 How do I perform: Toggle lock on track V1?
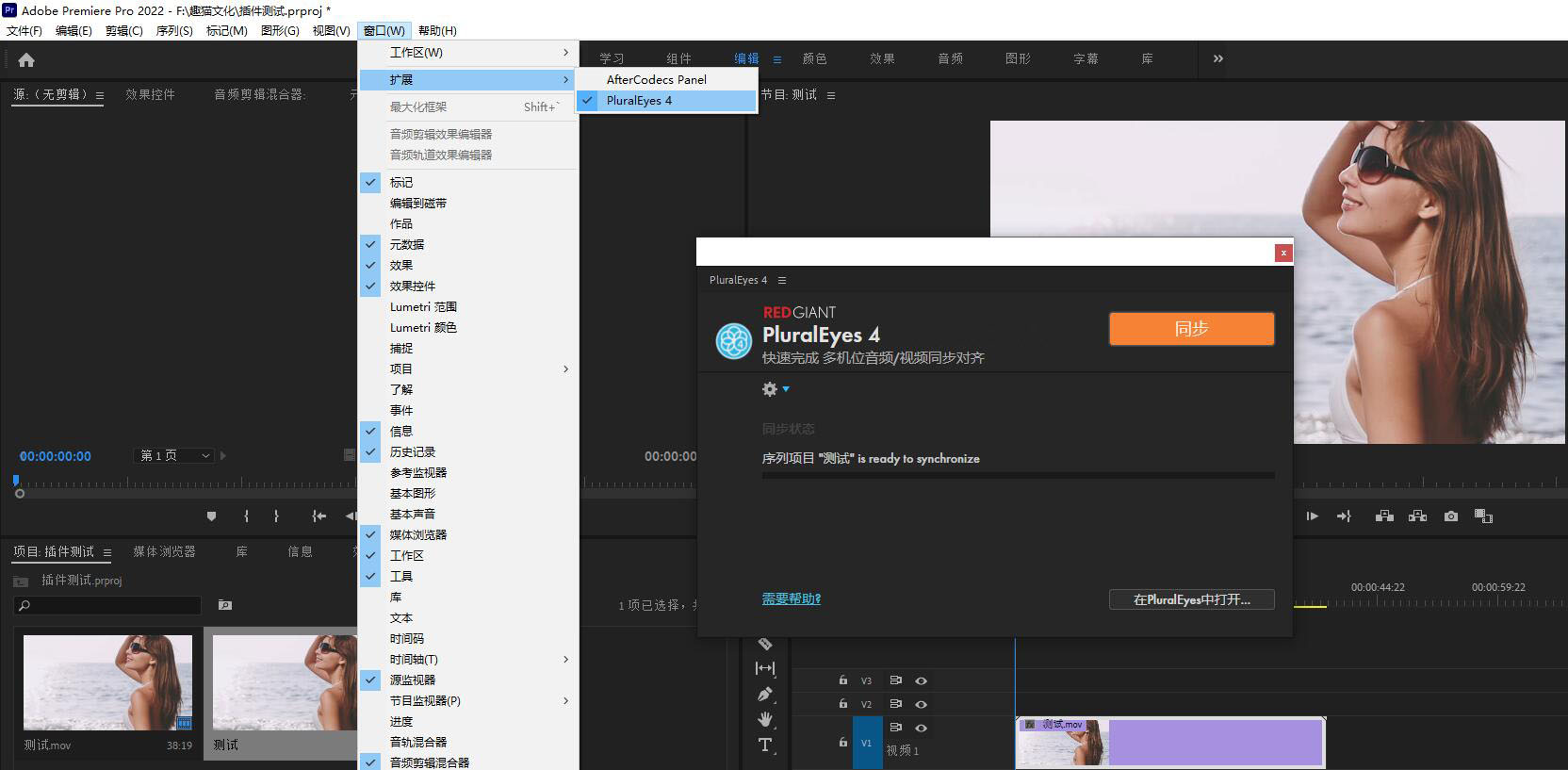coord(843,743)
